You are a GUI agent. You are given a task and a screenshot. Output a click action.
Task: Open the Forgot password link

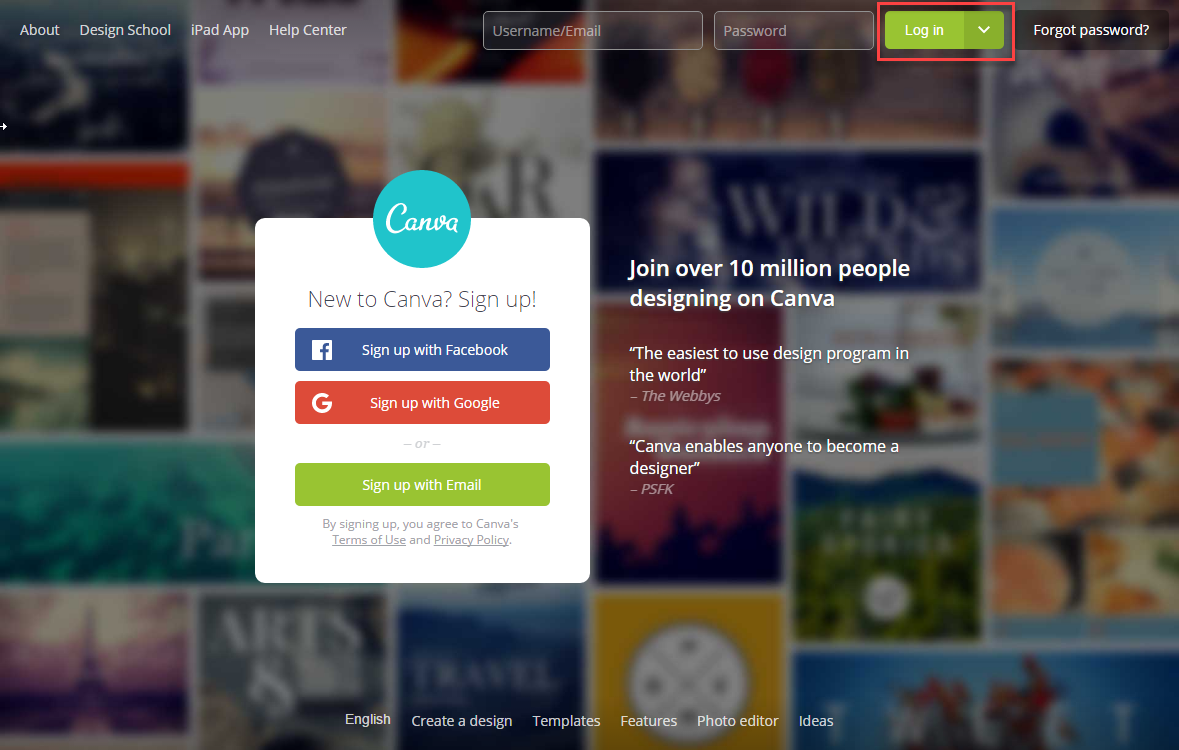1091,30
